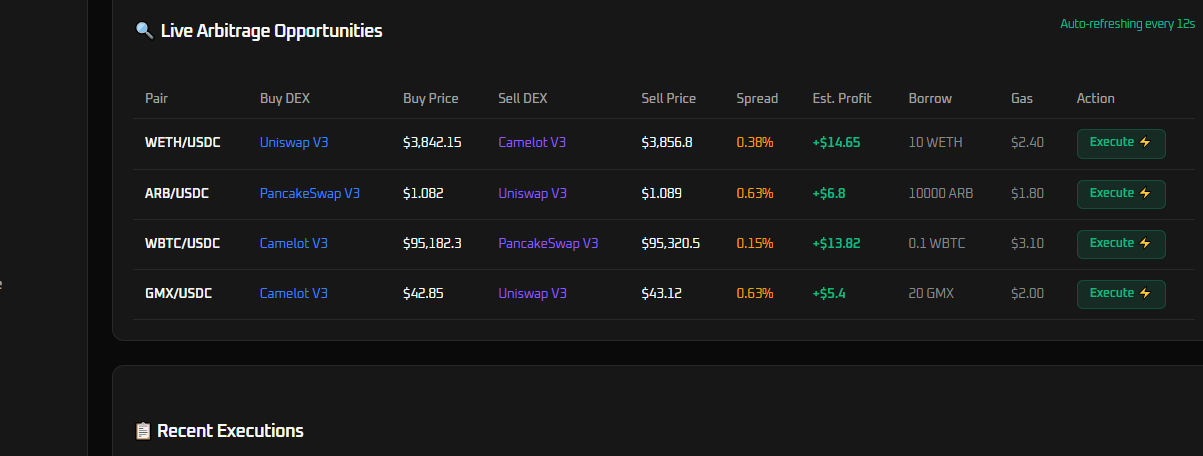1203x456 pixels.
Task: Execute the GMX/USDC arbitrage trade
Action: point(1121,294)
